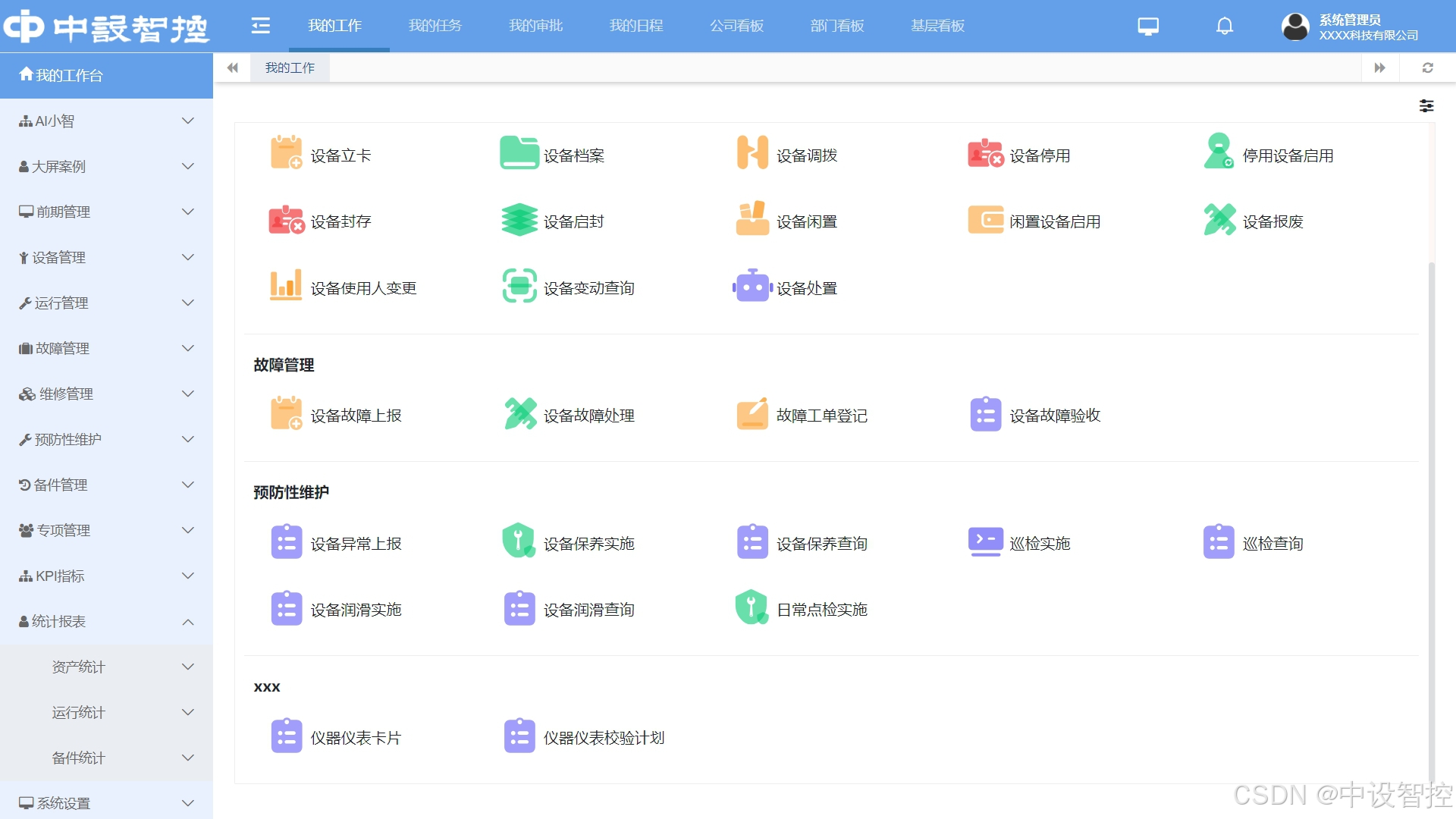The height and width of the screenshot is (819, 1456).
Task: Switch to the 我的审批 top tab
Action: coord(535,27)
